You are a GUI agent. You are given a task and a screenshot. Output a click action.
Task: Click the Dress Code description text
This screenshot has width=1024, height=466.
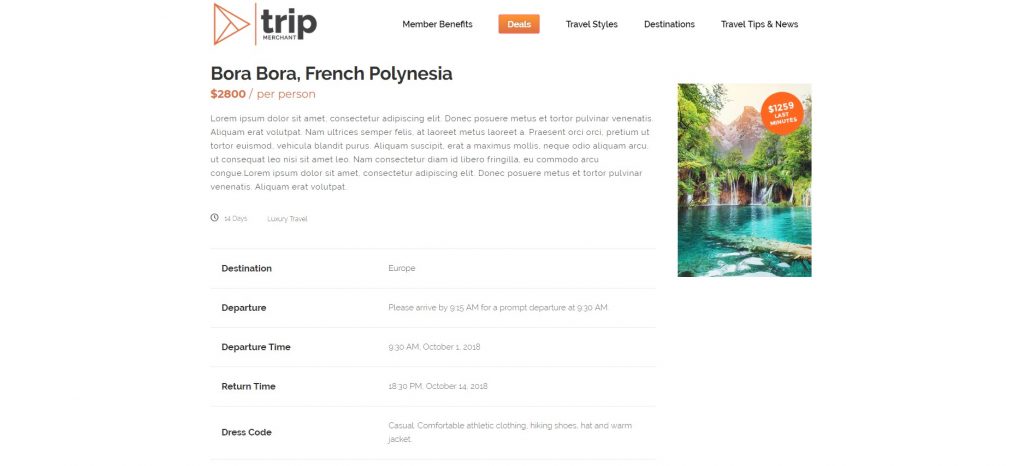510,432
